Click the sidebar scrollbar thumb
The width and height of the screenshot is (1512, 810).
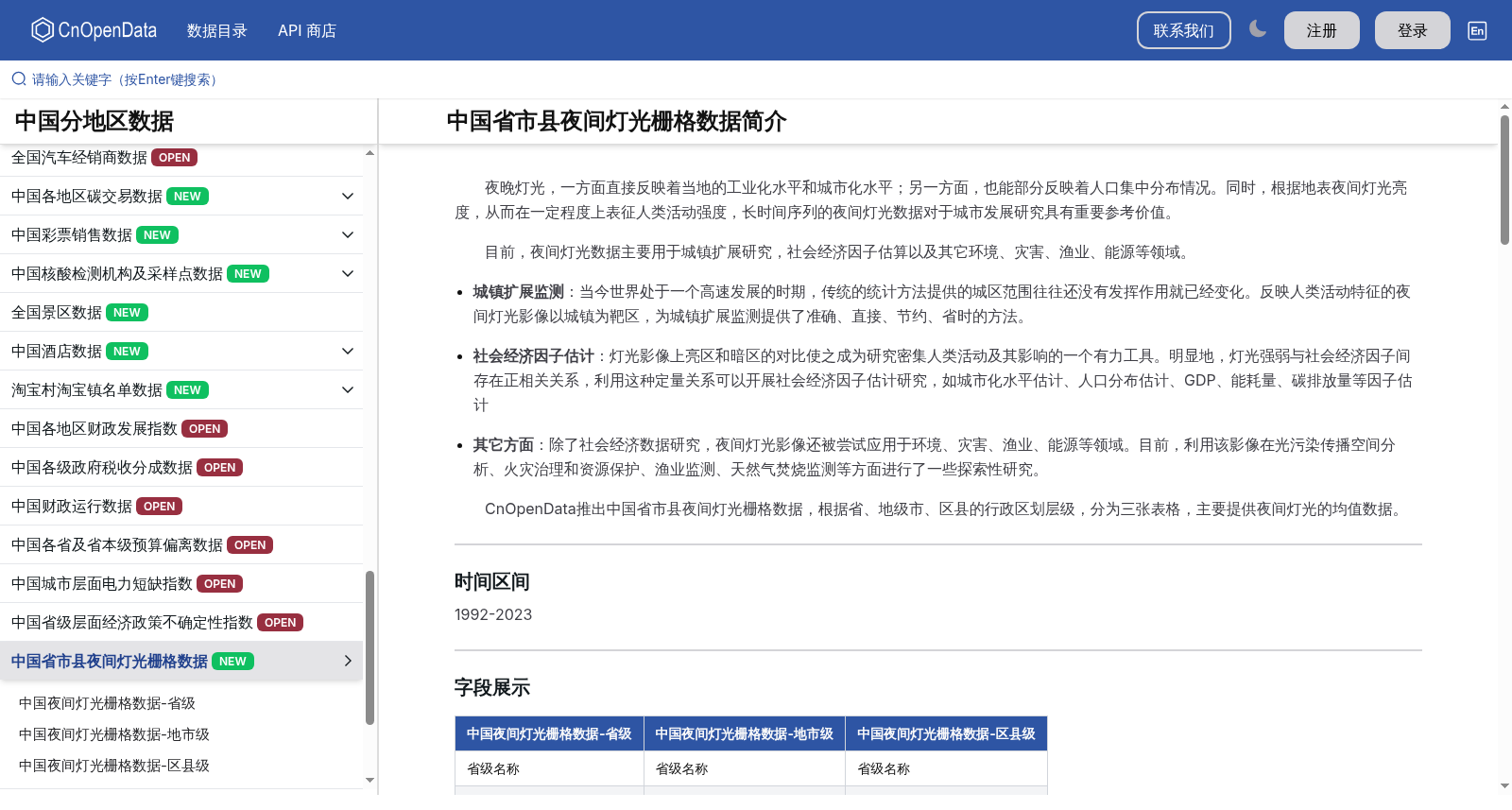tap(369, 647)
